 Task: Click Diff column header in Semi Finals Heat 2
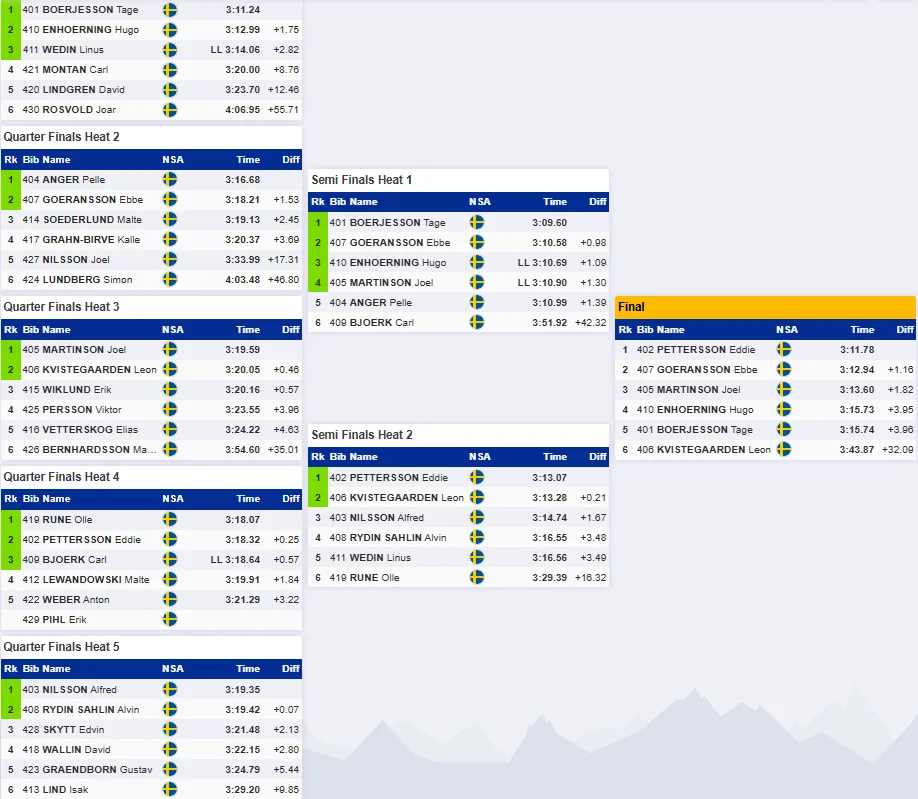tap(597, 457)
